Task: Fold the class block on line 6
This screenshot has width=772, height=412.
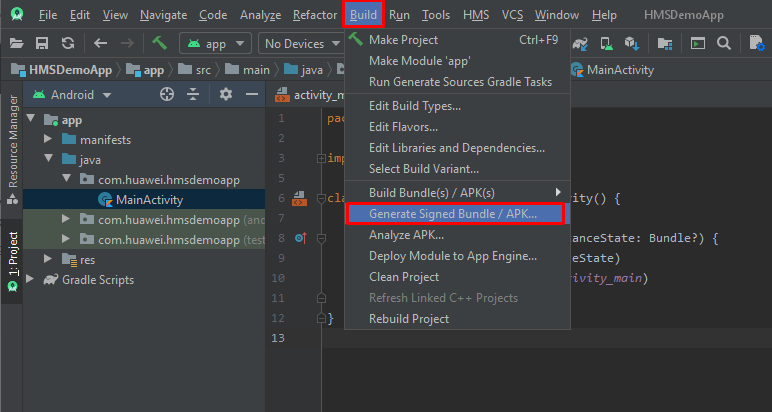Action: [x=322, y=199]
